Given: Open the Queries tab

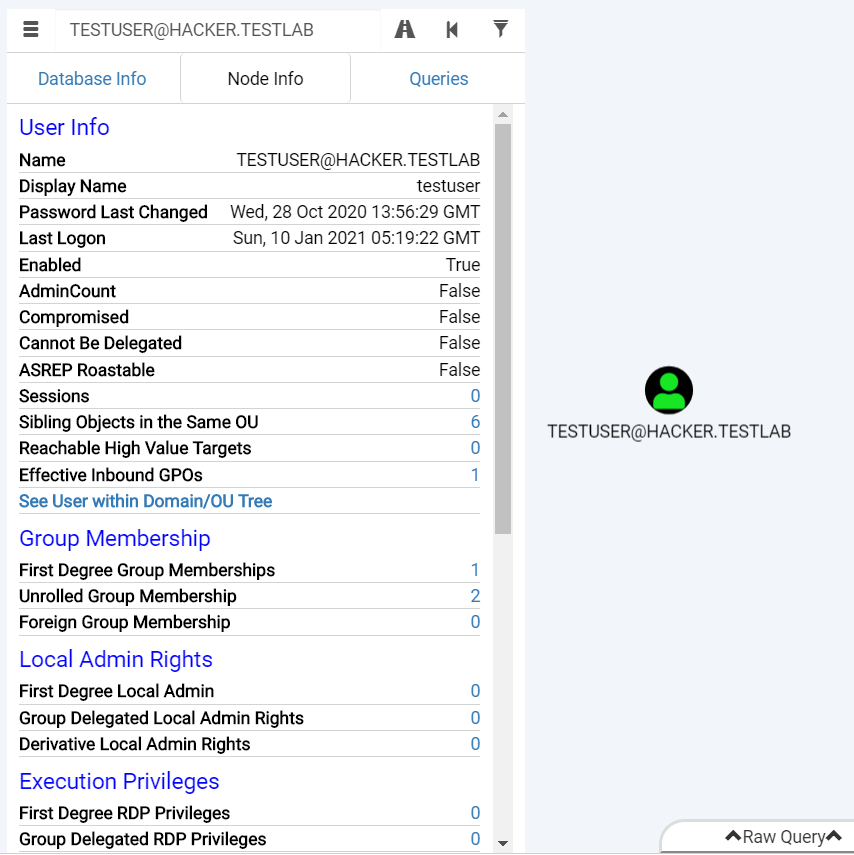Looking at the screenshot, I should click(438, 79).
